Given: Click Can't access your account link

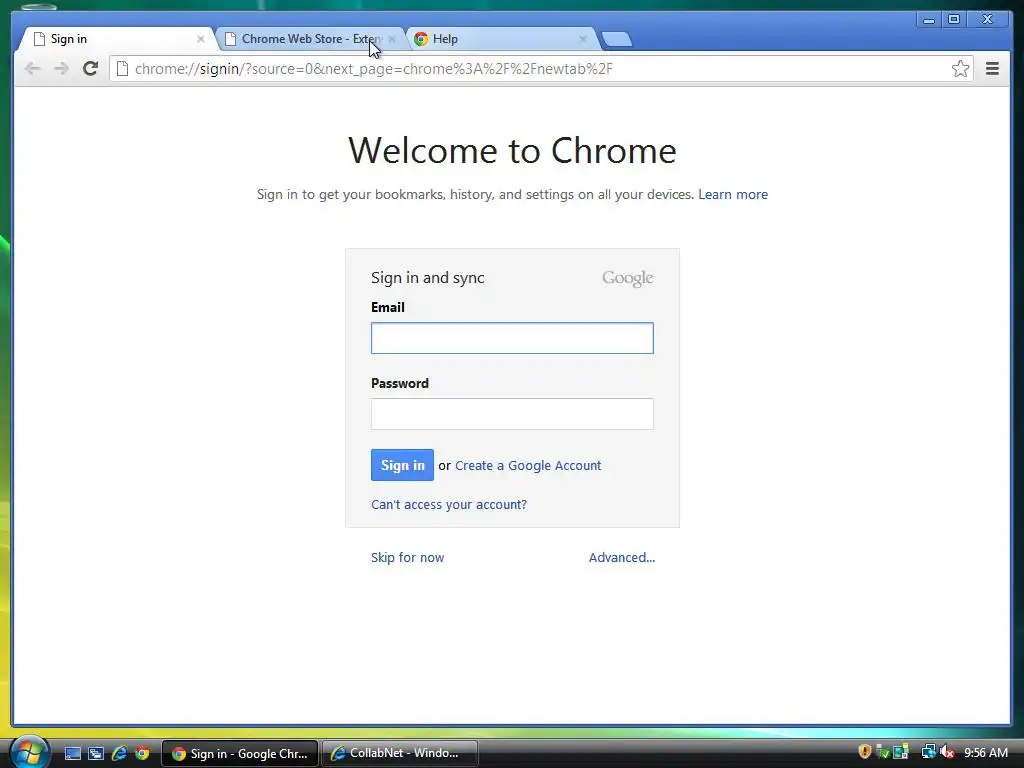Looking at the screenshot, I should click(x=449, y=504).
